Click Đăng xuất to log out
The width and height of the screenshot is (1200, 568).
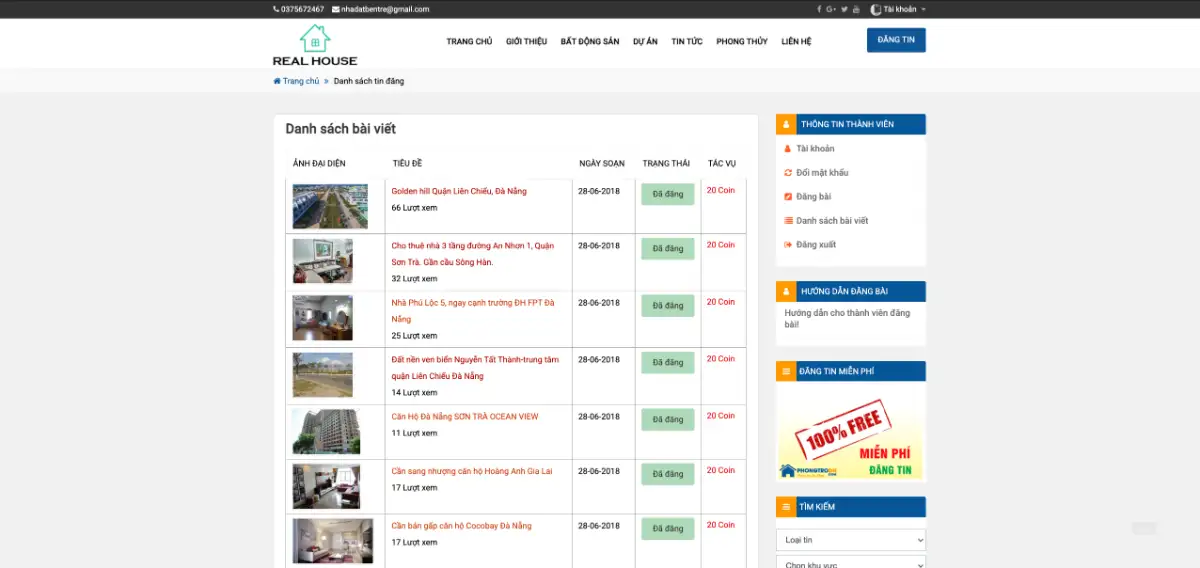click(816, 244)
